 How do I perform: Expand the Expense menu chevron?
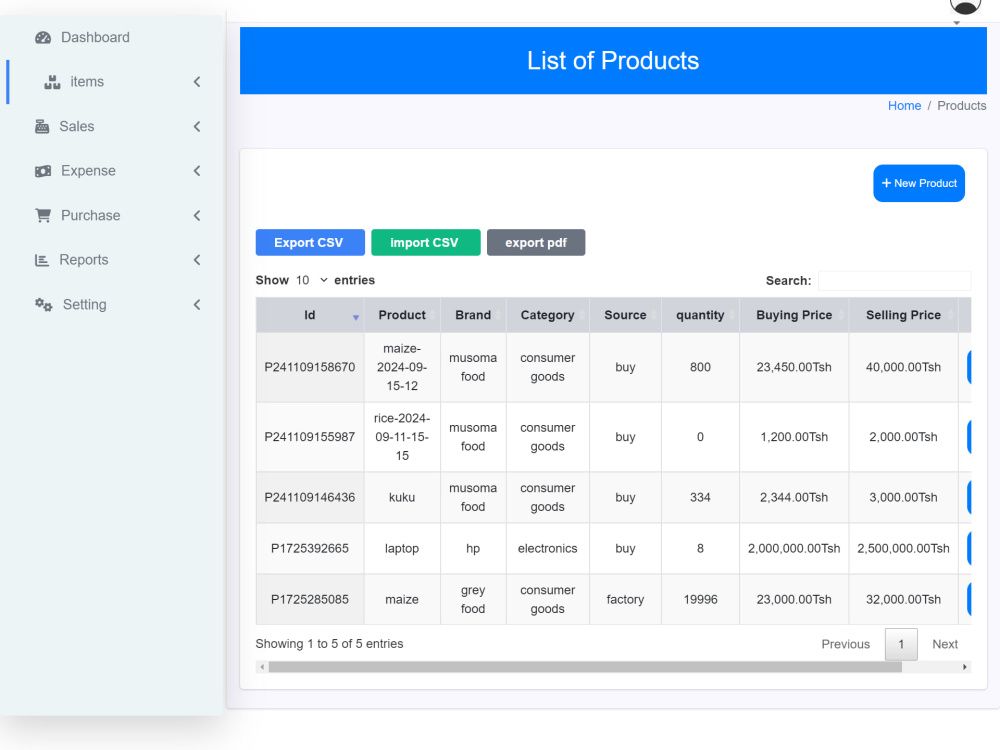pos(197,171)
